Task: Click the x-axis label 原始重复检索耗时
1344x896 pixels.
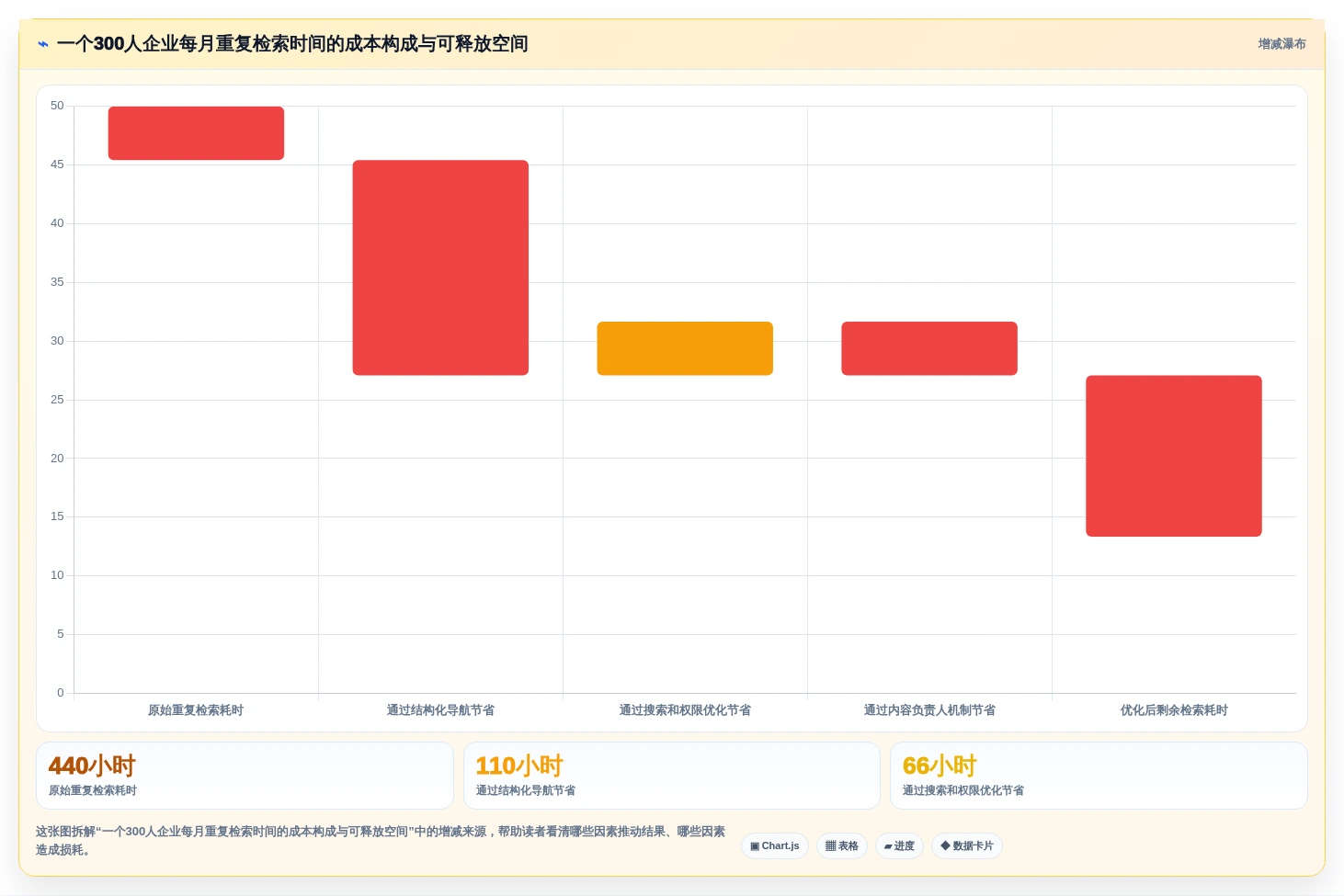Action: [x=196, y=710]
